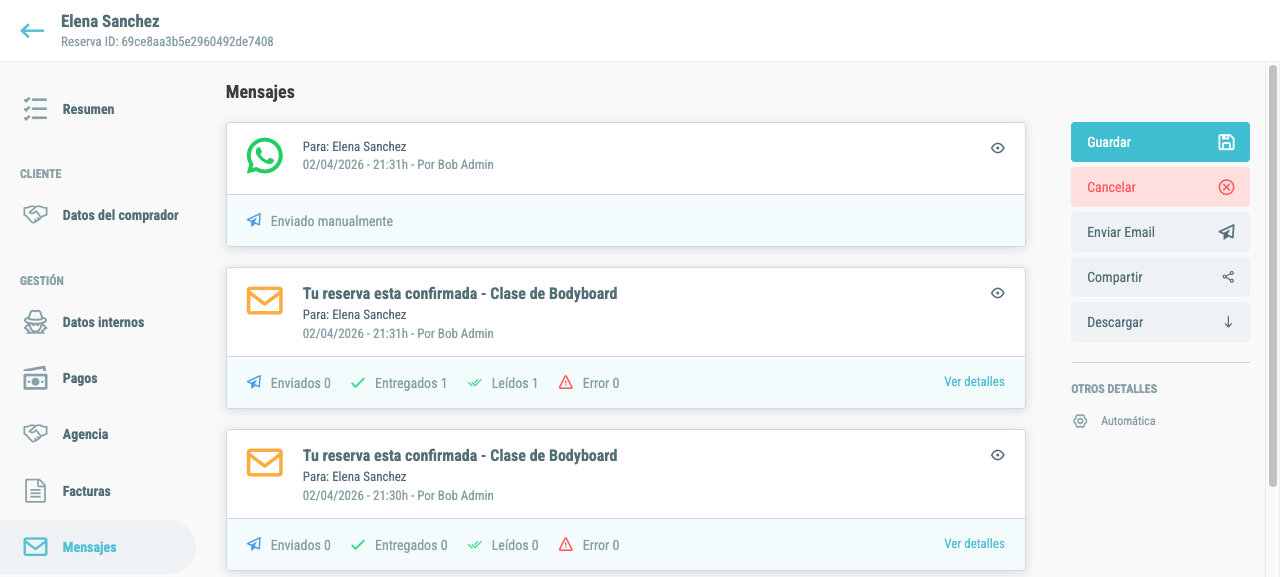Click the envelope icon on the 21:30h email card
The image size is (1280, 577).
click(265, 463)
